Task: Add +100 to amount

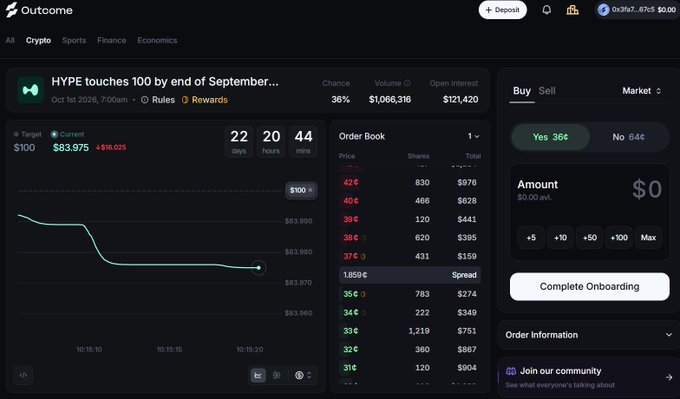Action: pos(619,238)
